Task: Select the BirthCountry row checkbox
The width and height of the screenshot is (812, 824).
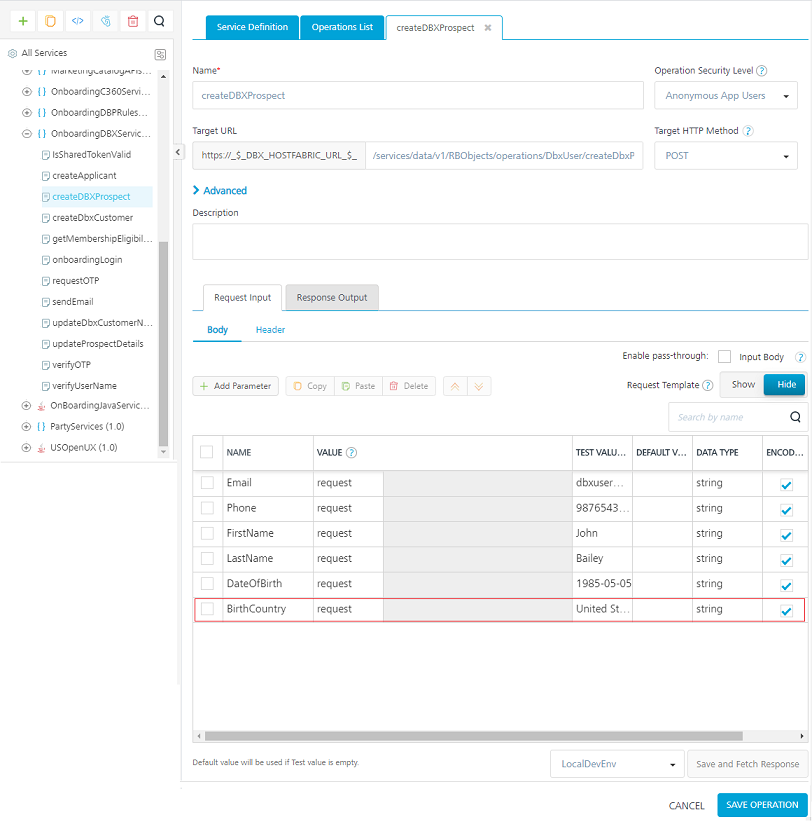Action: tap(207, 609)
